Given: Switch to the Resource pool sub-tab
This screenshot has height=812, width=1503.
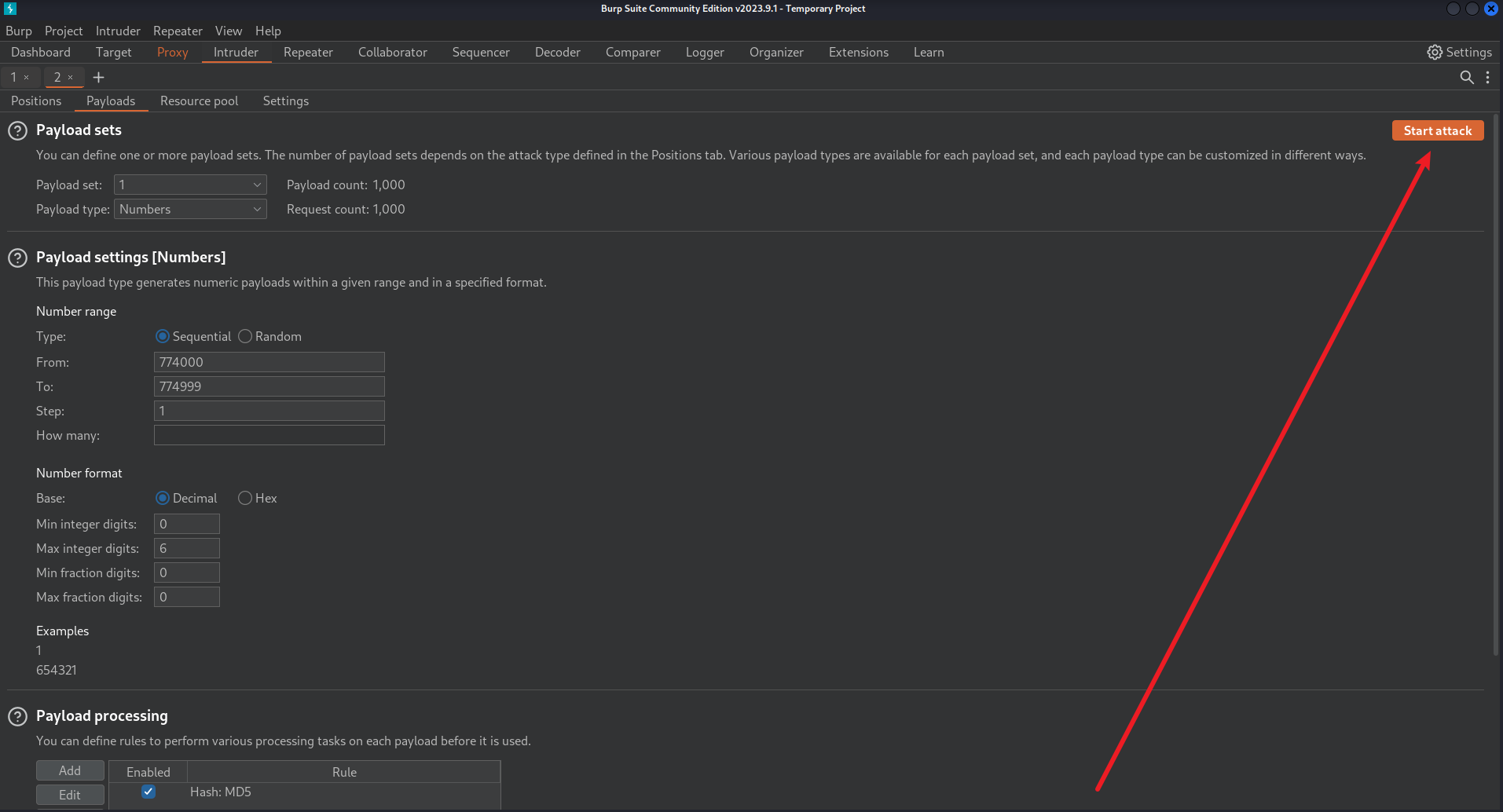Looking at the screenshot, I should coord(199,101).
